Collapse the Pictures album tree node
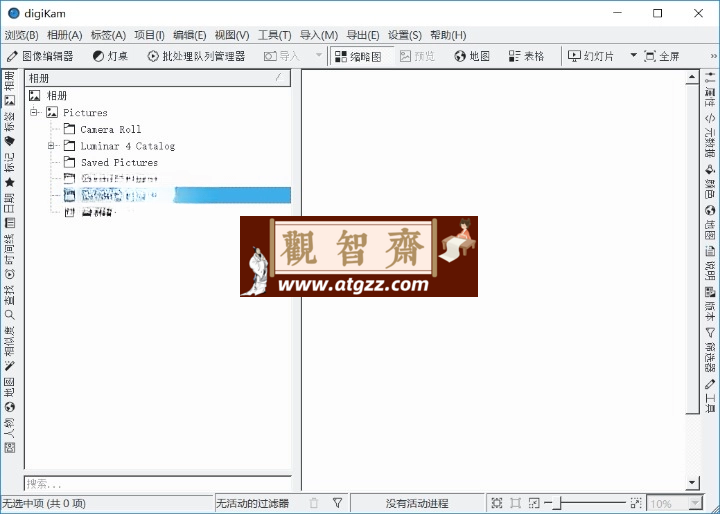 [x=34, y=112]
